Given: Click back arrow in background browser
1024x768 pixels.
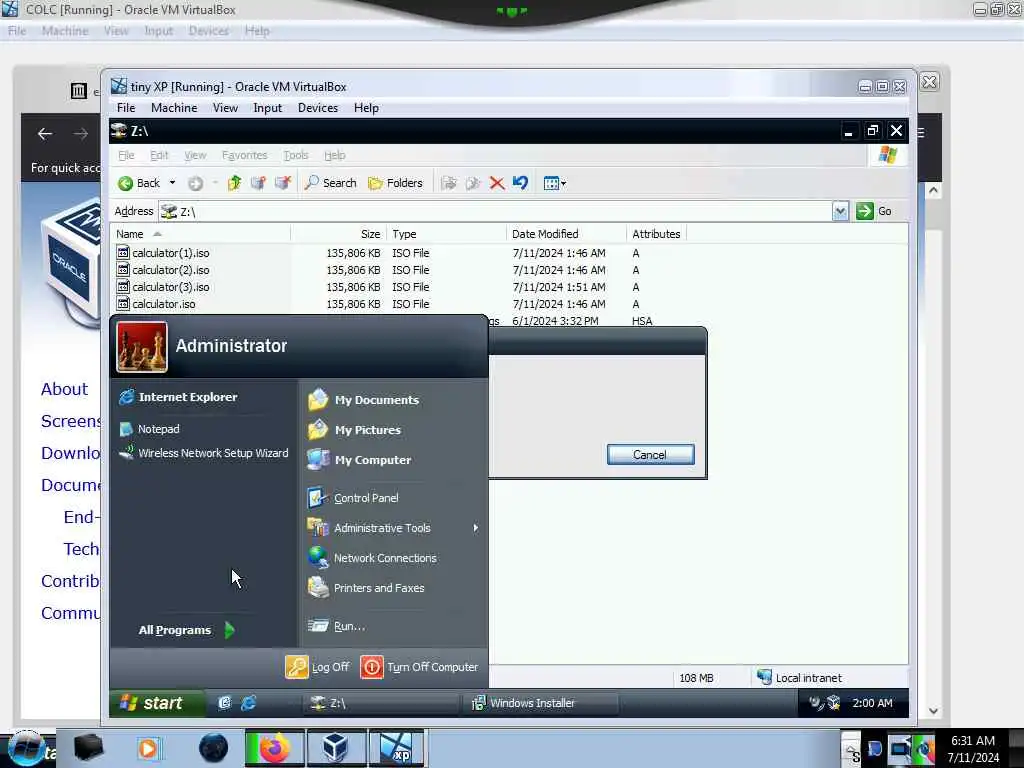Looking at the screenshot, I should [45, 134].
